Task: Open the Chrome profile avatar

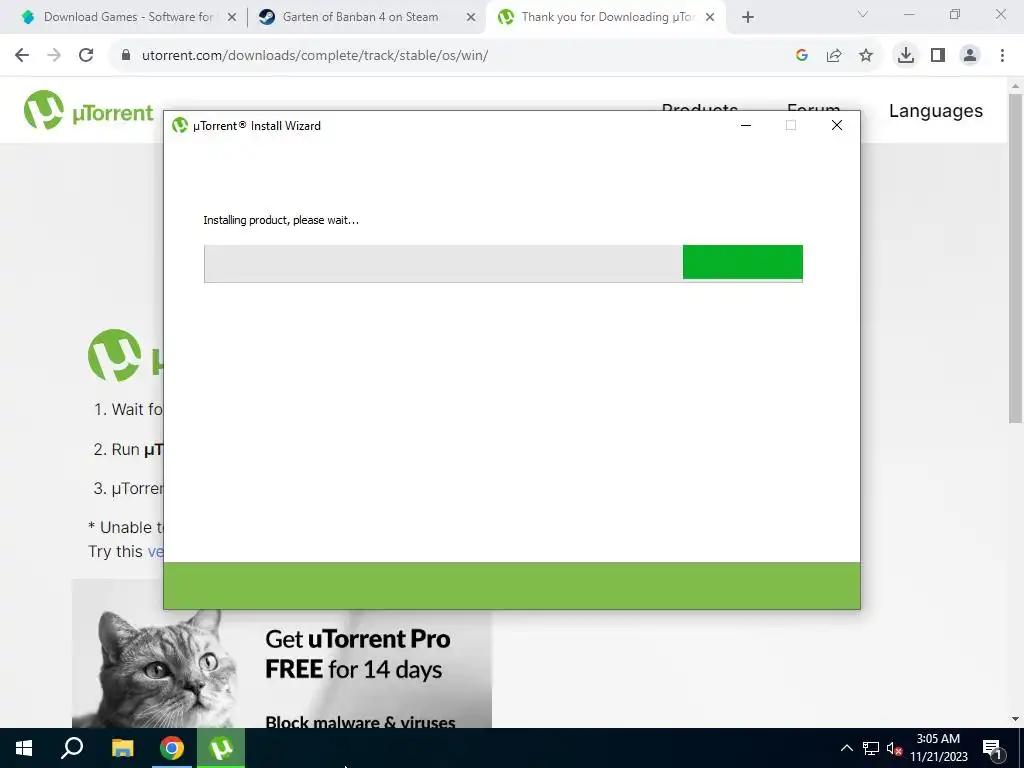Action: click(970, 56)
